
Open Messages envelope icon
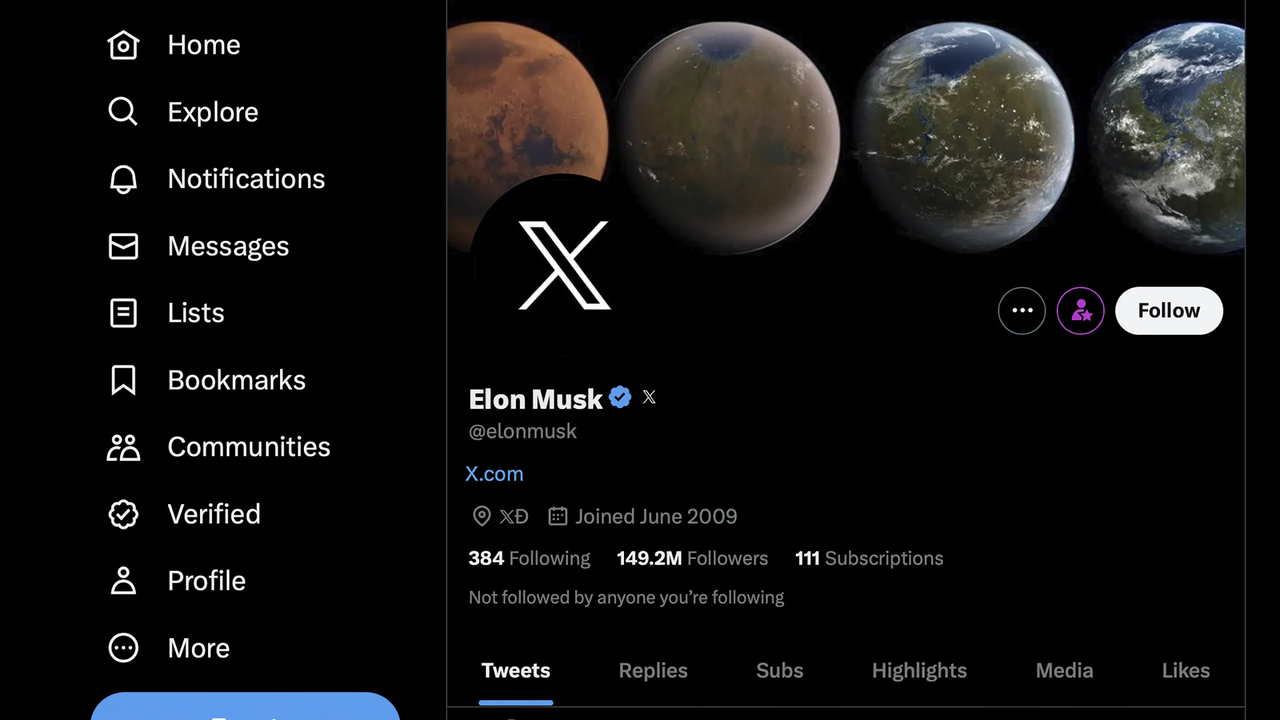pos(123,246)
